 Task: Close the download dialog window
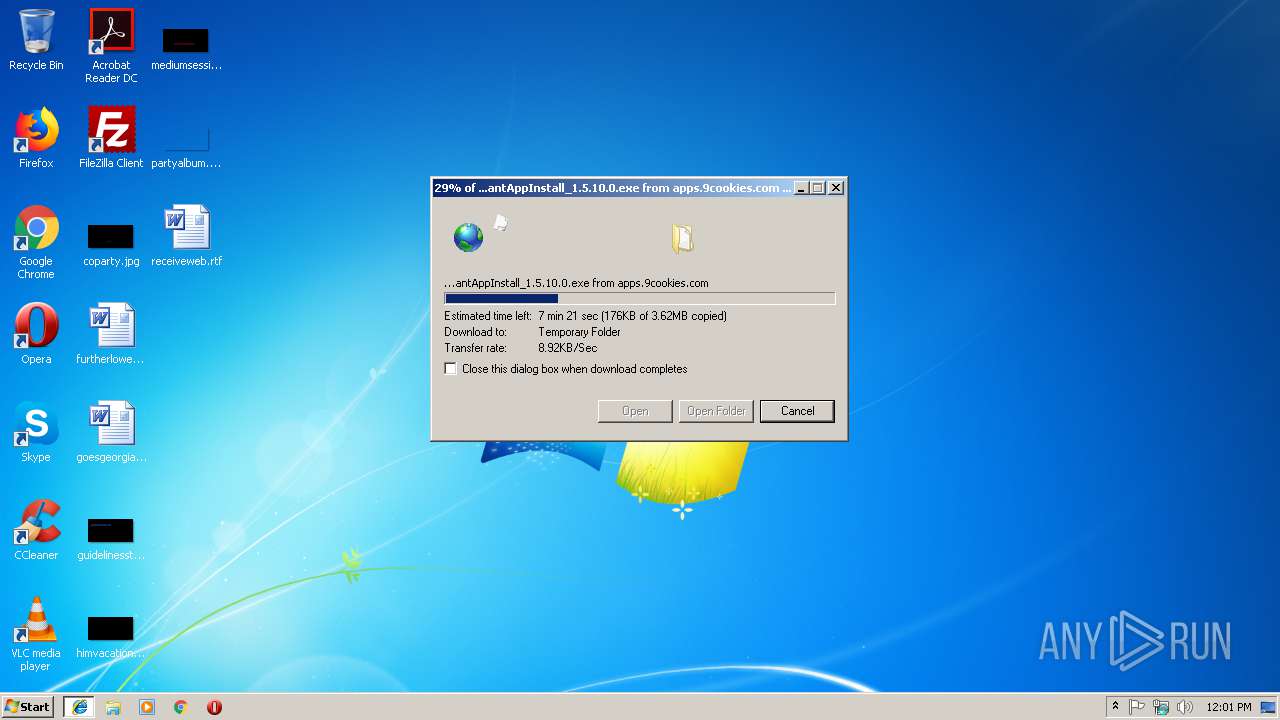(836, 188)
